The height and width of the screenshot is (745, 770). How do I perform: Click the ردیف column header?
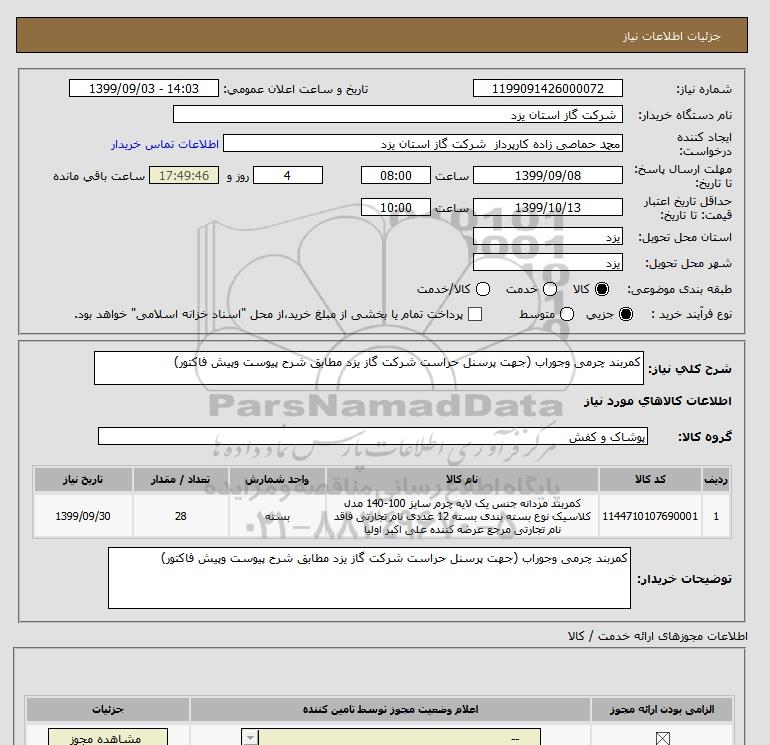(715, 479)
